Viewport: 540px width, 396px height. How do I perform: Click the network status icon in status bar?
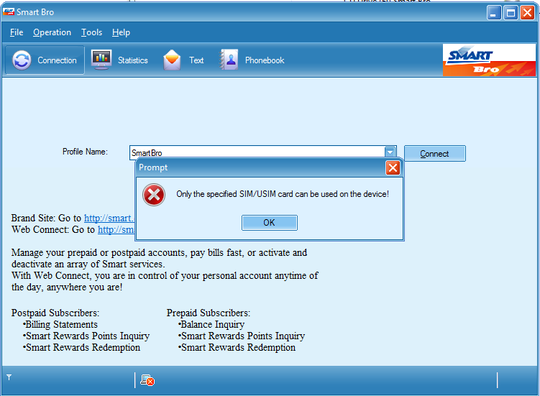[x=147, y=380]
